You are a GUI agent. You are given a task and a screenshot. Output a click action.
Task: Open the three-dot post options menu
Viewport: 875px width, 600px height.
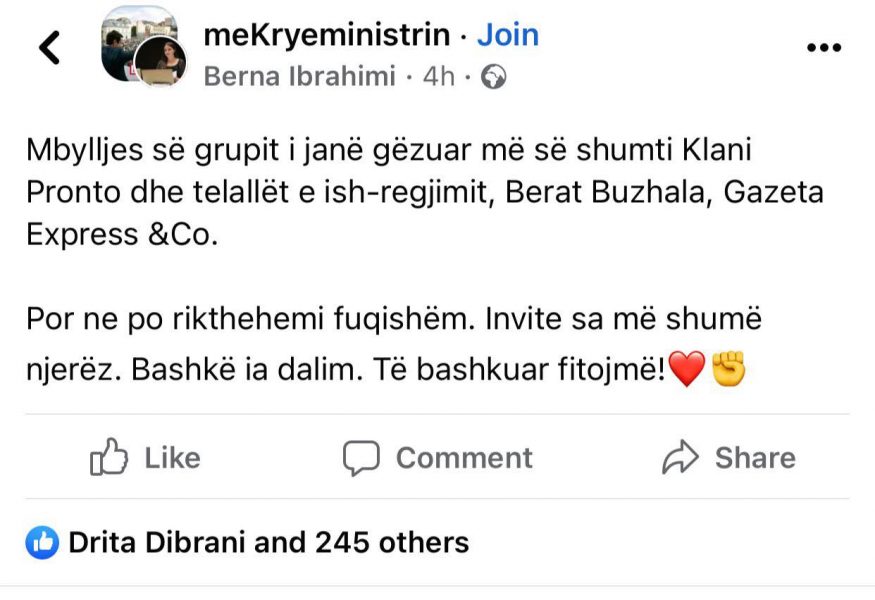(823, 48)
